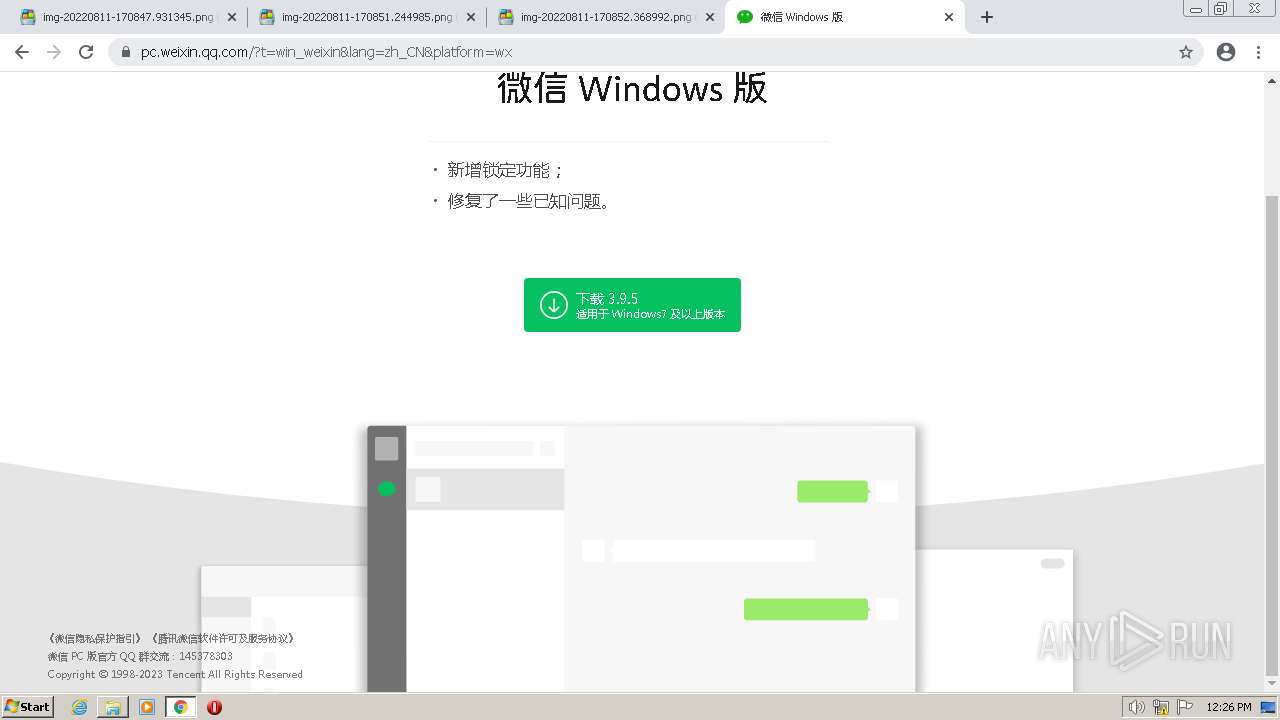Open network status tray icon
Viewport: 1280px width, 720px height.
coord(1161,707)
